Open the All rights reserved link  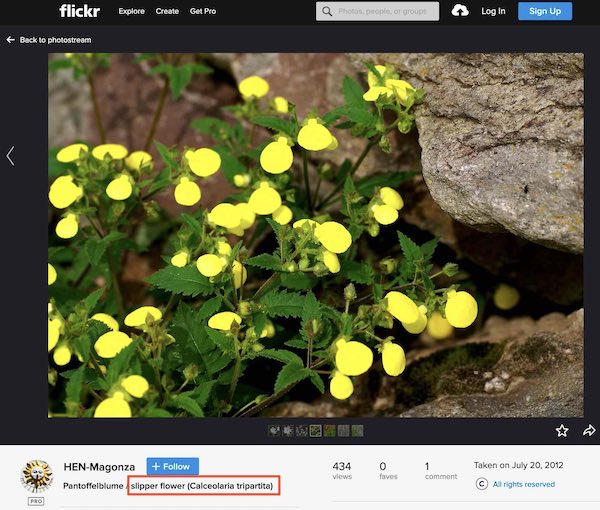[x=523, y=484]
